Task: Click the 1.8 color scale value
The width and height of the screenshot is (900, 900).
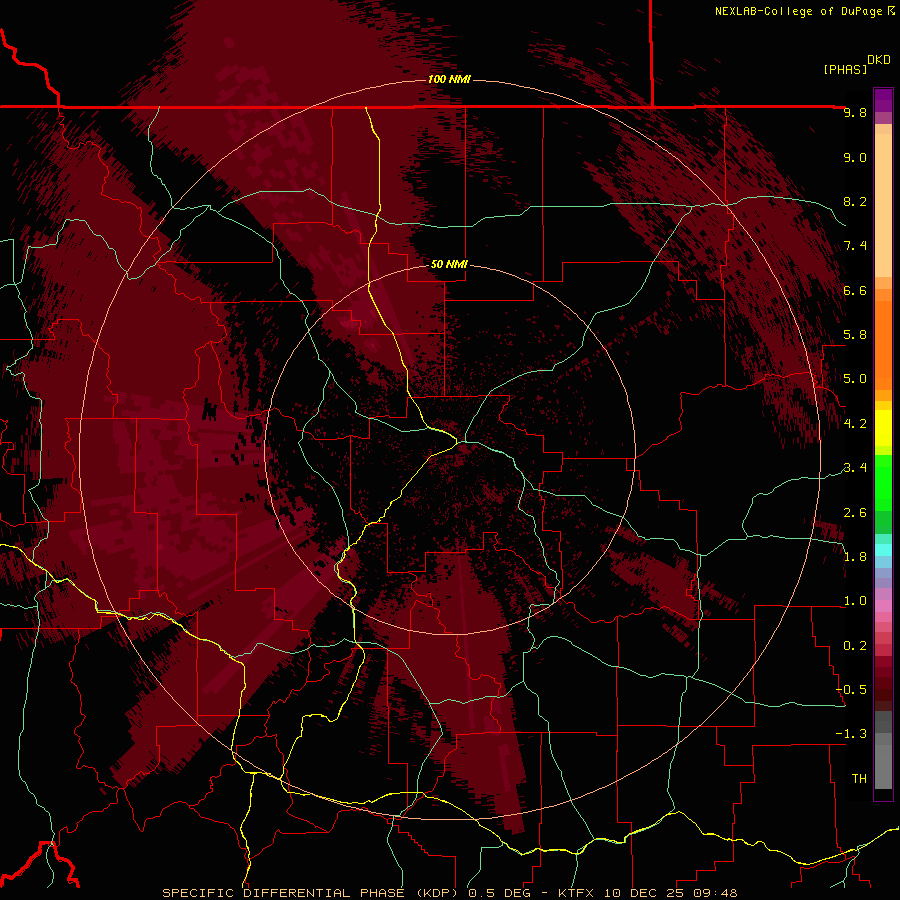Action: click(855, 557)
